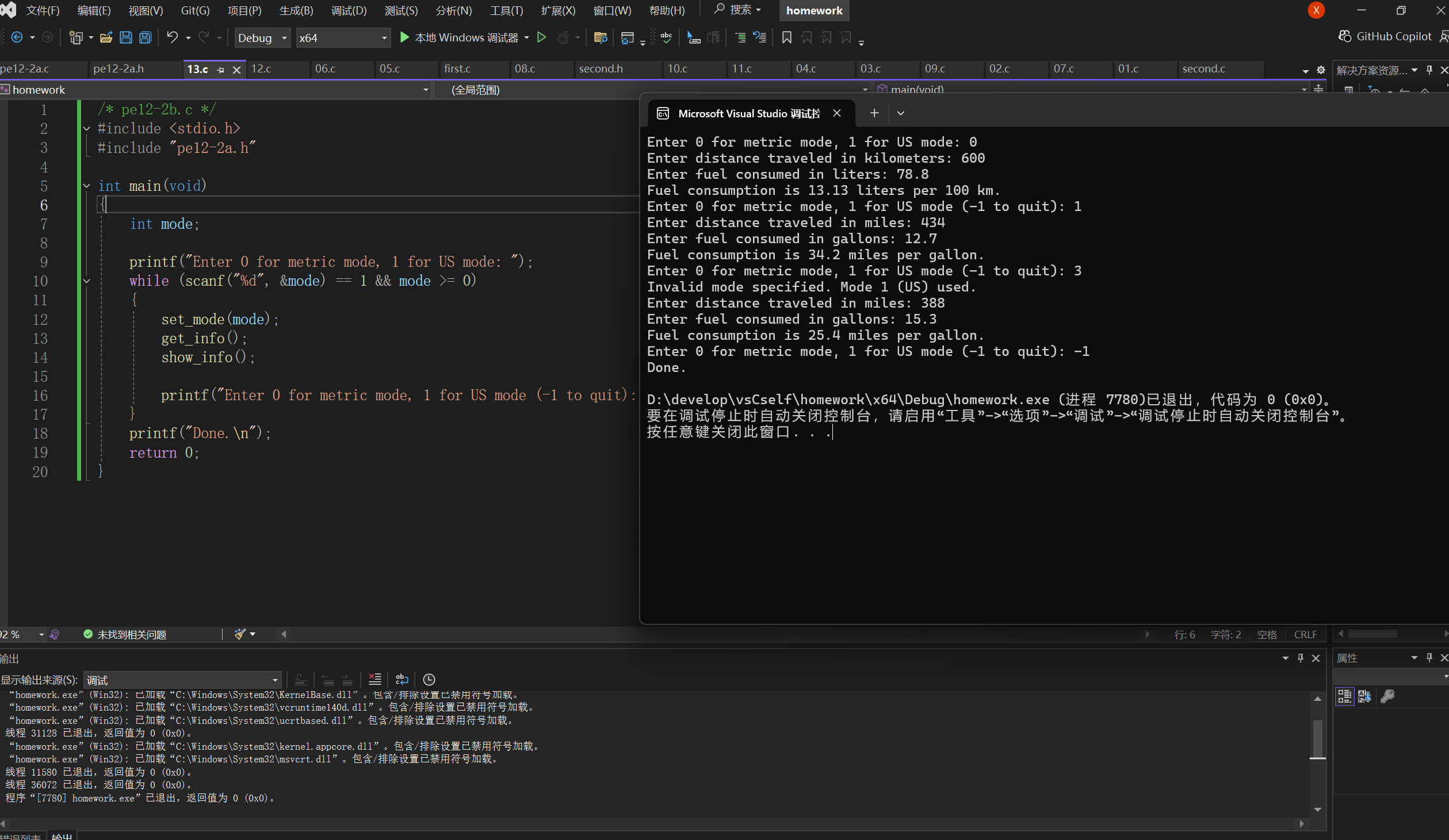Screen dimensions: 1449x840
Task: Clear all output with red X icon
Action: pos(374,680)
